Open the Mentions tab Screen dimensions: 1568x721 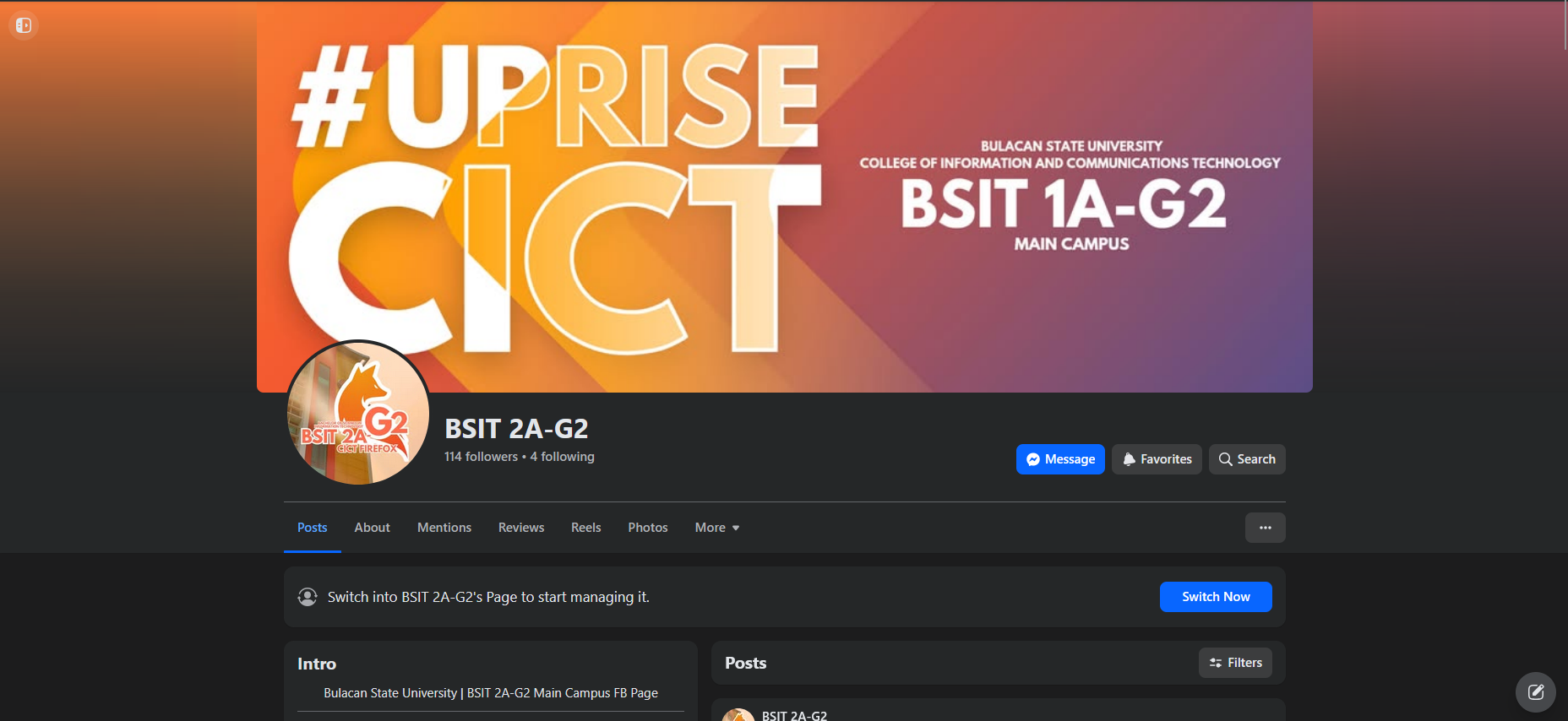click(x=444, y=528)
